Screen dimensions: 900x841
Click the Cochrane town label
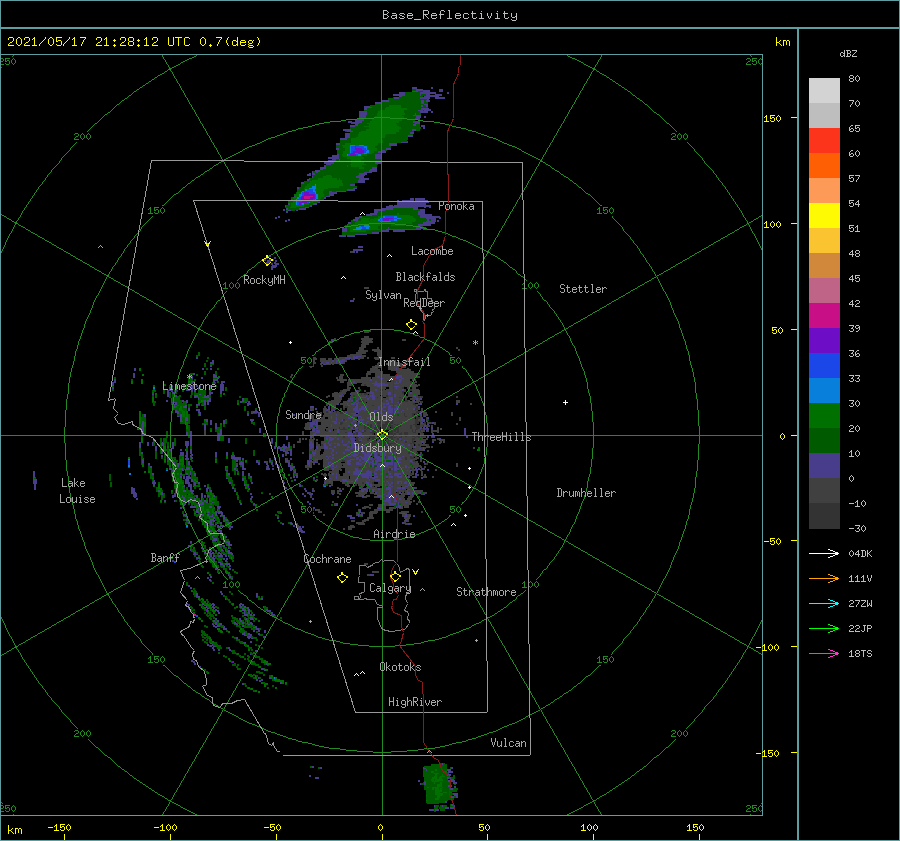pos(327,559)
